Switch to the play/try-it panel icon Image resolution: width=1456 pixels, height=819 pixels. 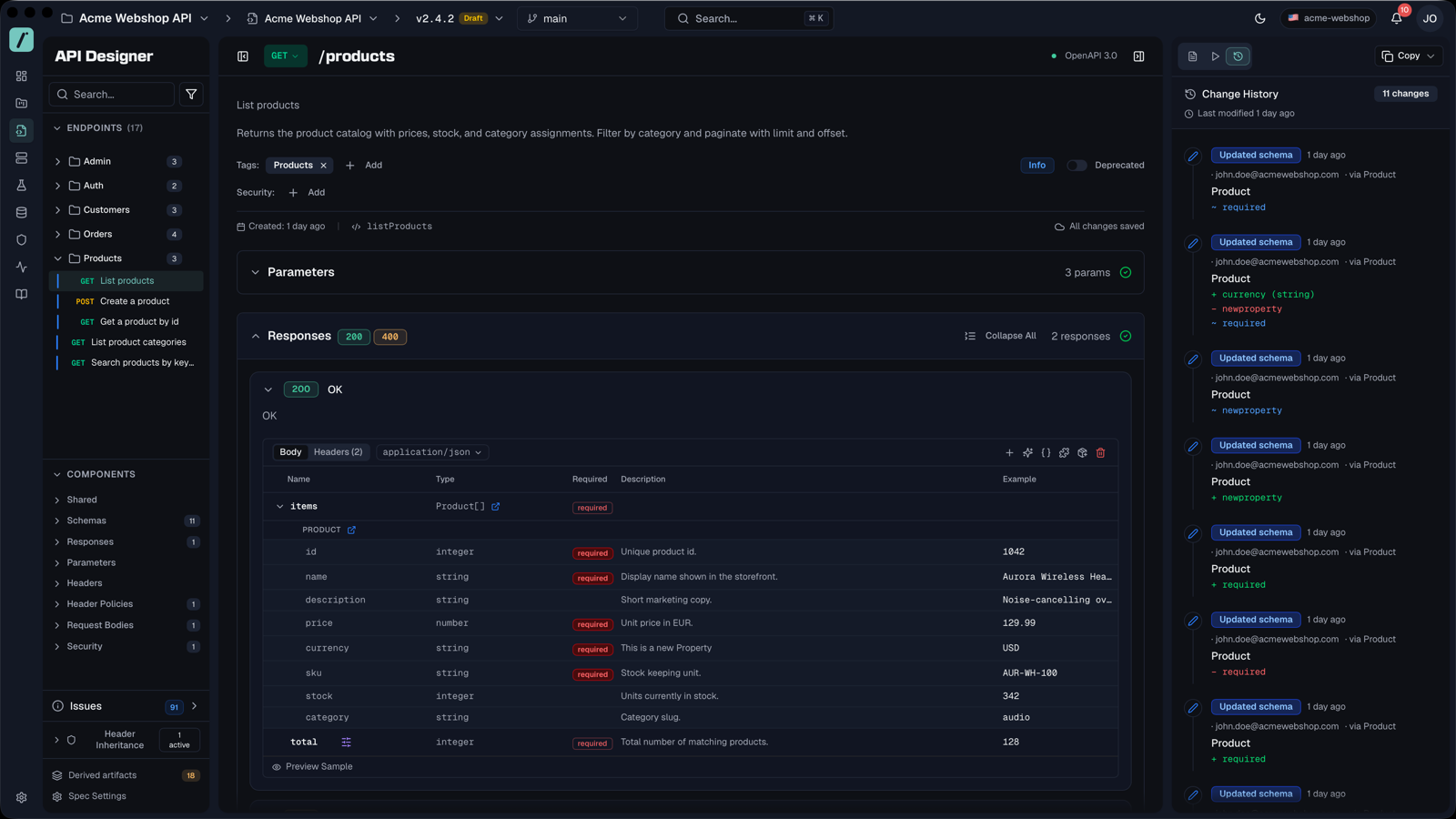[1215, 56]
